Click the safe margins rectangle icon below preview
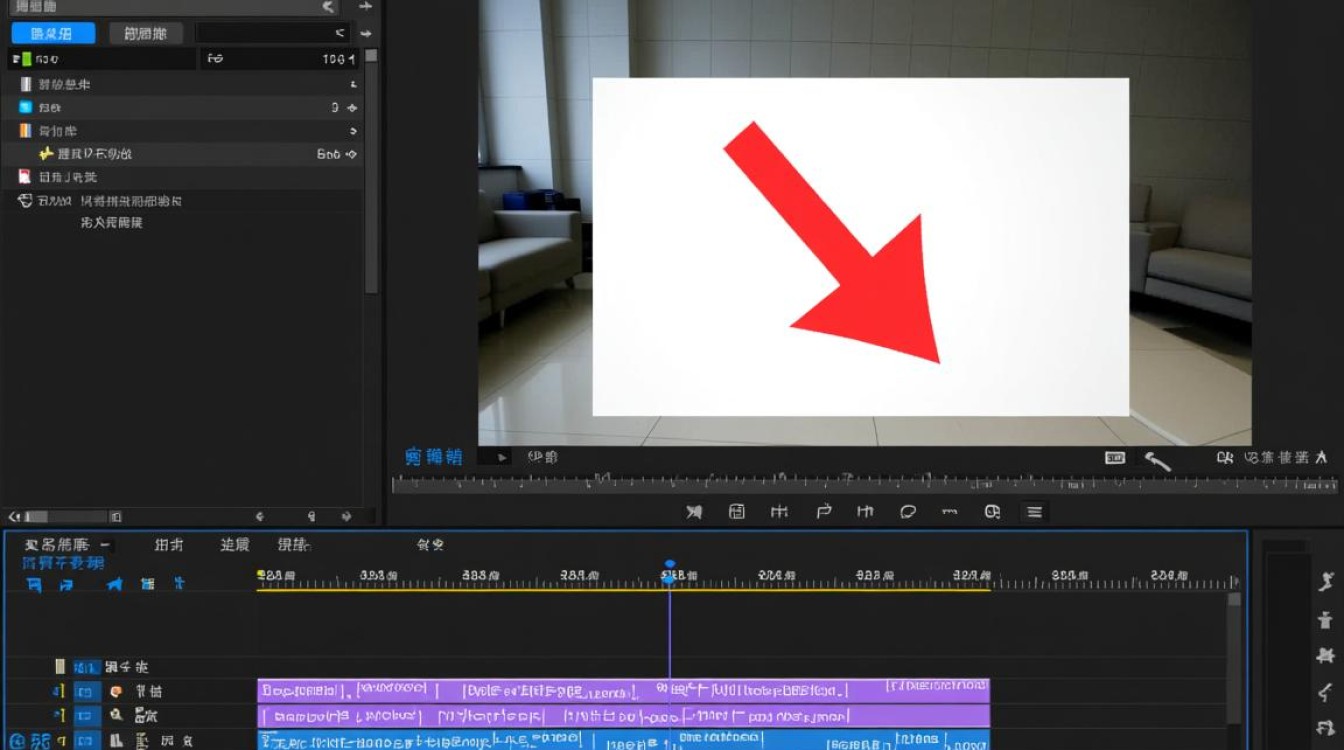This screenshot has width=1344, height=750. (x=1114, y=458)
